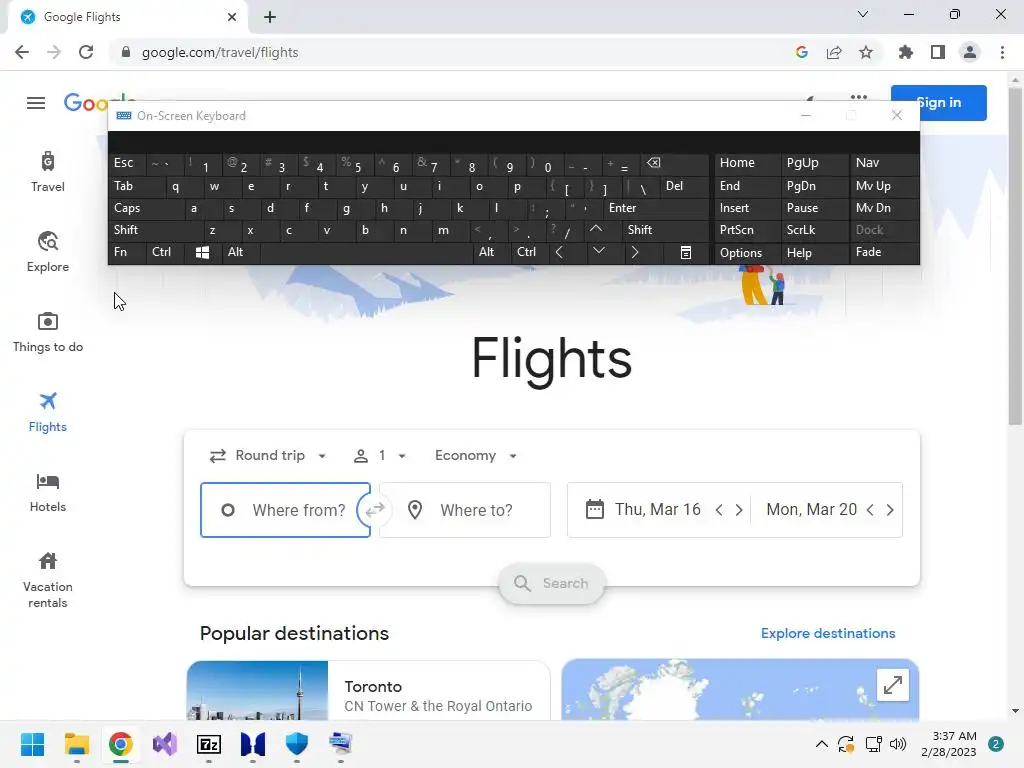Click Options on the On-Screen Keyboard

click(x=747, y=253)
